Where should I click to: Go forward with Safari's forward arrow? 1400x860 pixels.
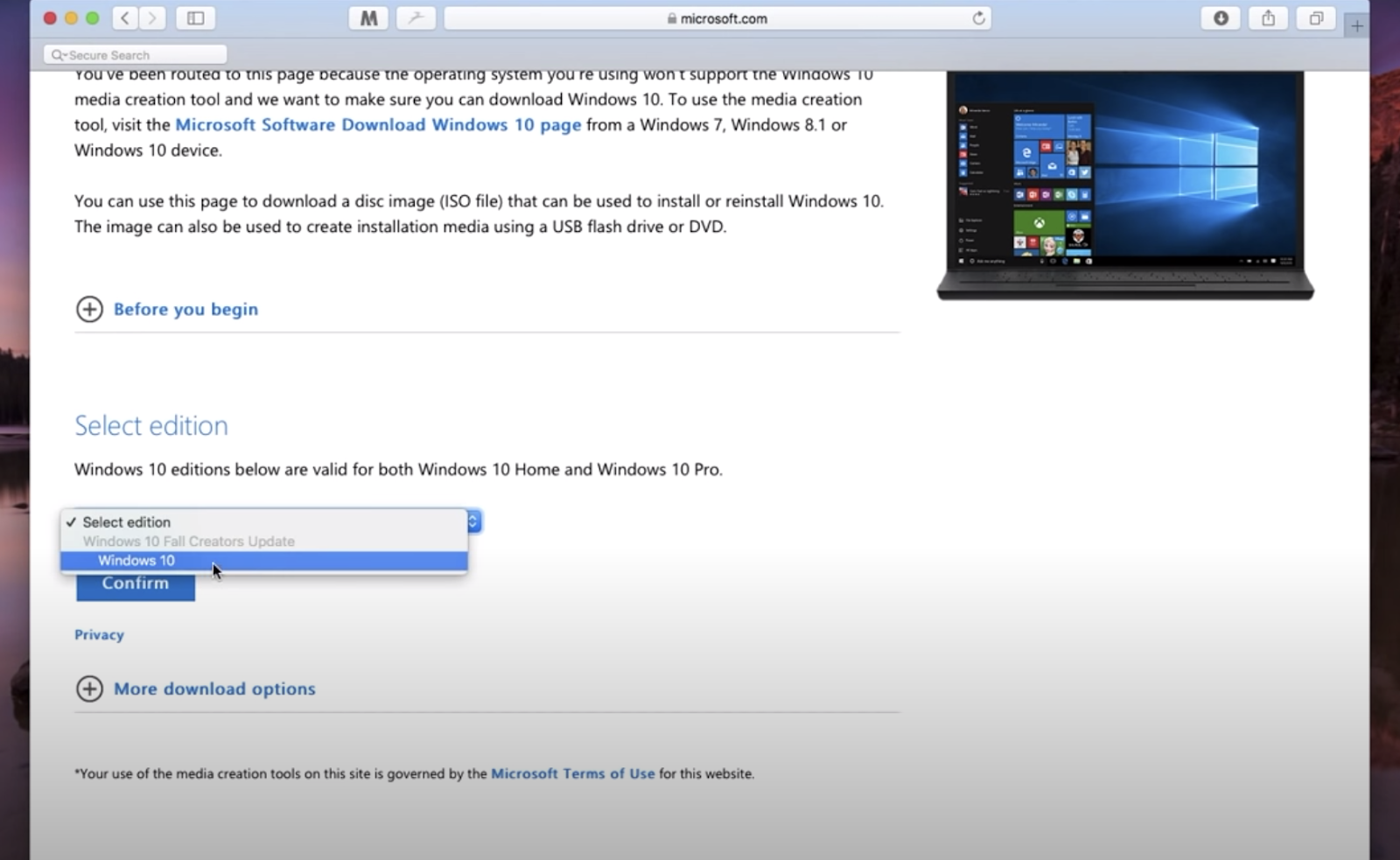[x=152, y=17]
